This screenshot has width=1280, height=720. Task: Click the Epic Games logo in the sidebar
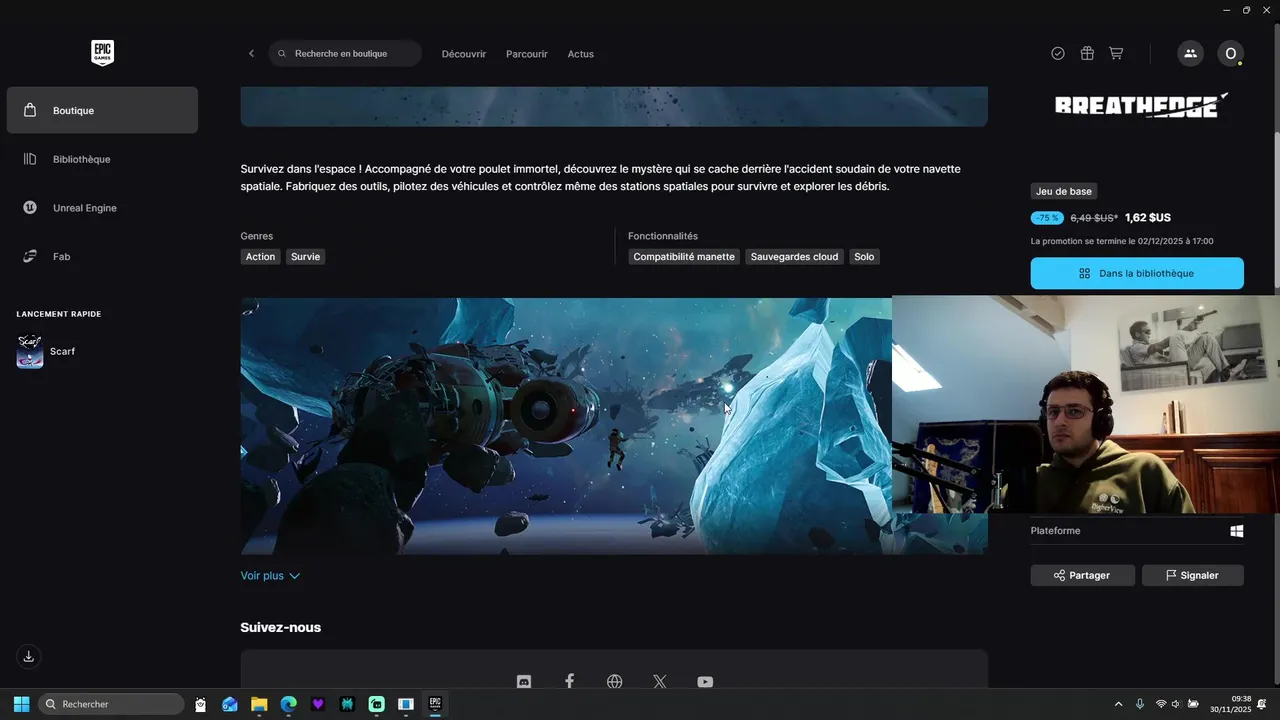[x=102, y=53]
